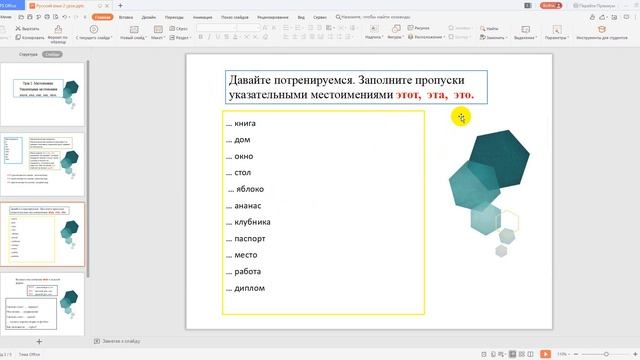
Task: Open the Settings (Параметры) tool icon
Action: click(x=557, y=29)
